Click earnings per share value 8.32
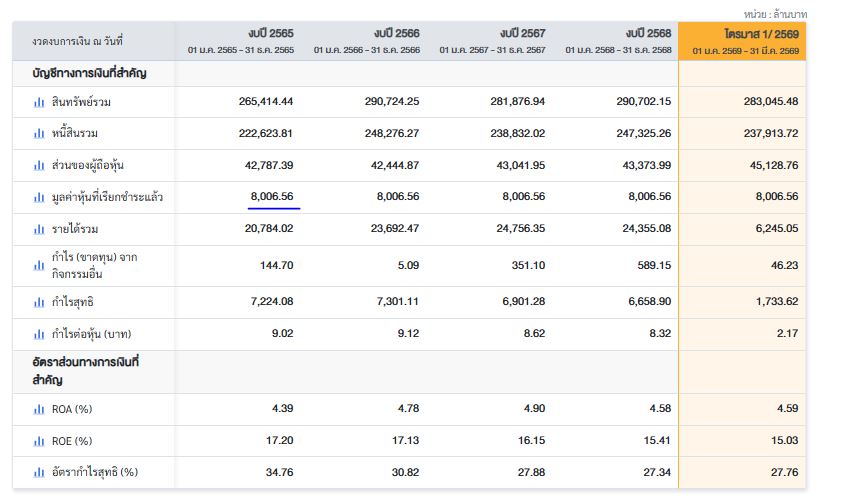Screen dimensions: 849x499 [660, 333]
